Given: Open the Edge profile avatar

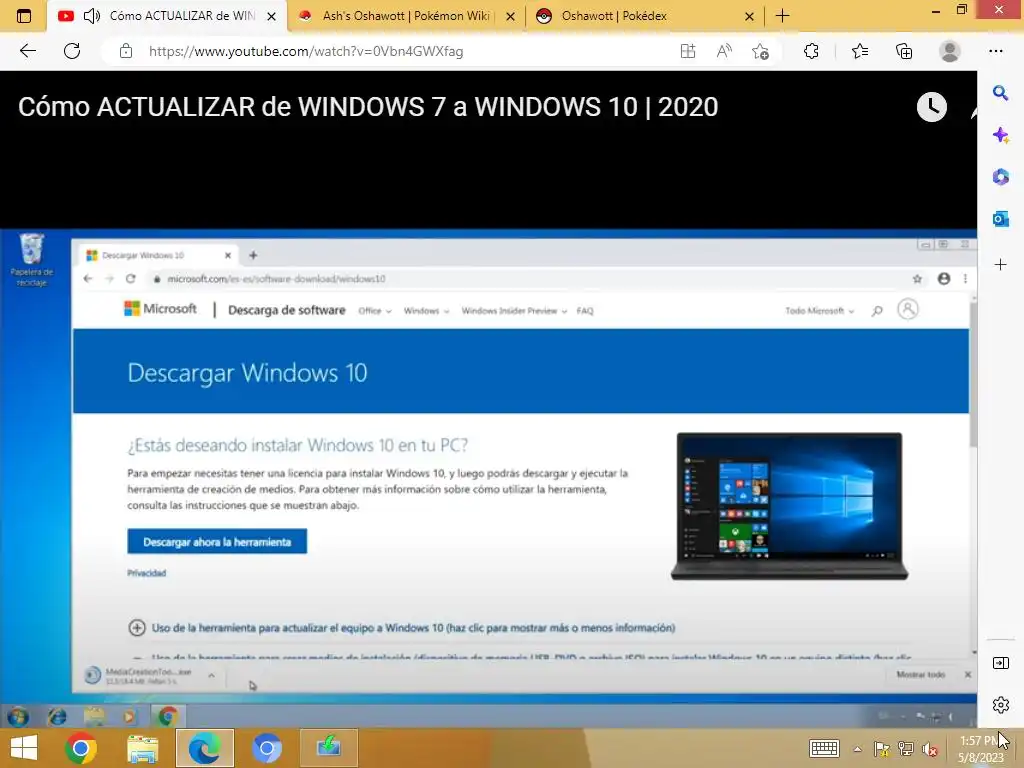Looking at the screenshot, I should coord(950,51).
